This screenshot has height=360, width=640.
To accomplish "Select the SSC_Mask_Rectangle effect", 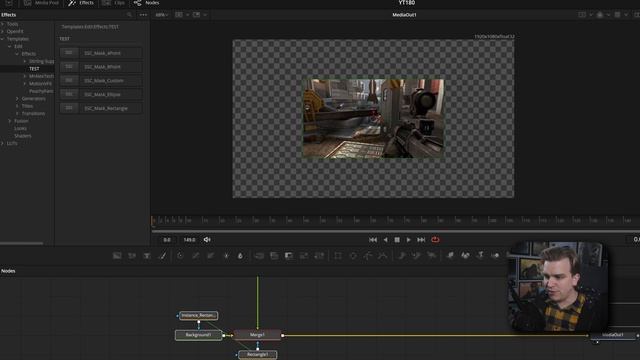I will coord(101,108).
